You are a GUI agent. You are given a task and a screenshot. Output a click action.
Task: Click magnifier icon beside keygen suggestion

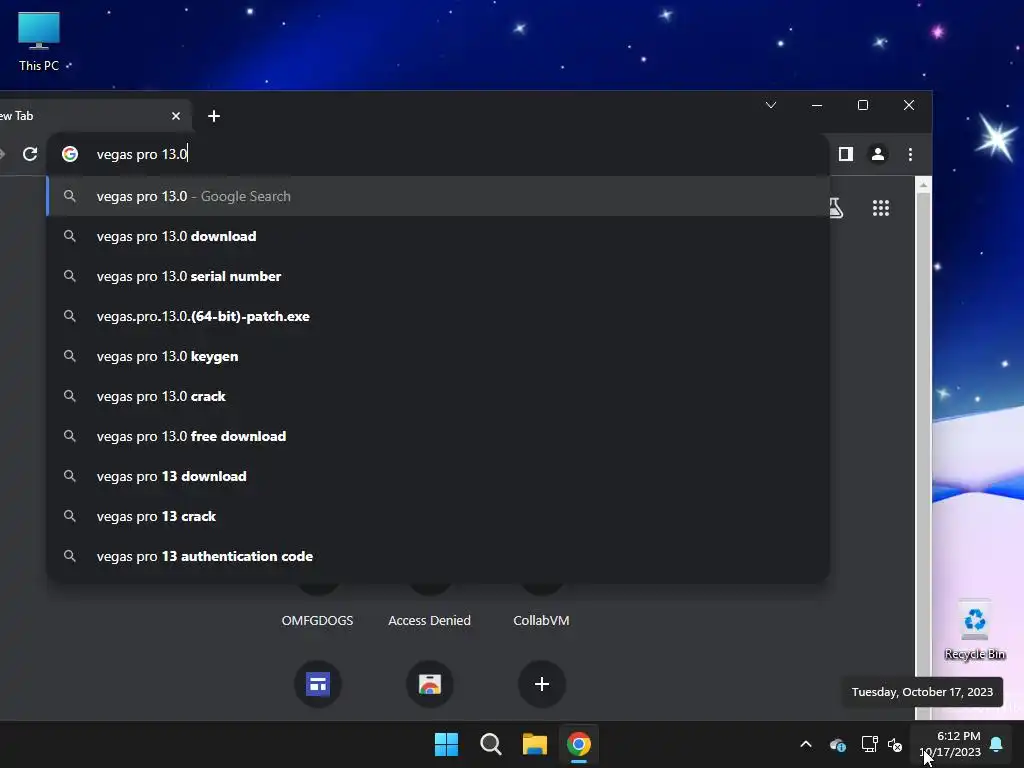pyautogui.click(x=69, y=357)
